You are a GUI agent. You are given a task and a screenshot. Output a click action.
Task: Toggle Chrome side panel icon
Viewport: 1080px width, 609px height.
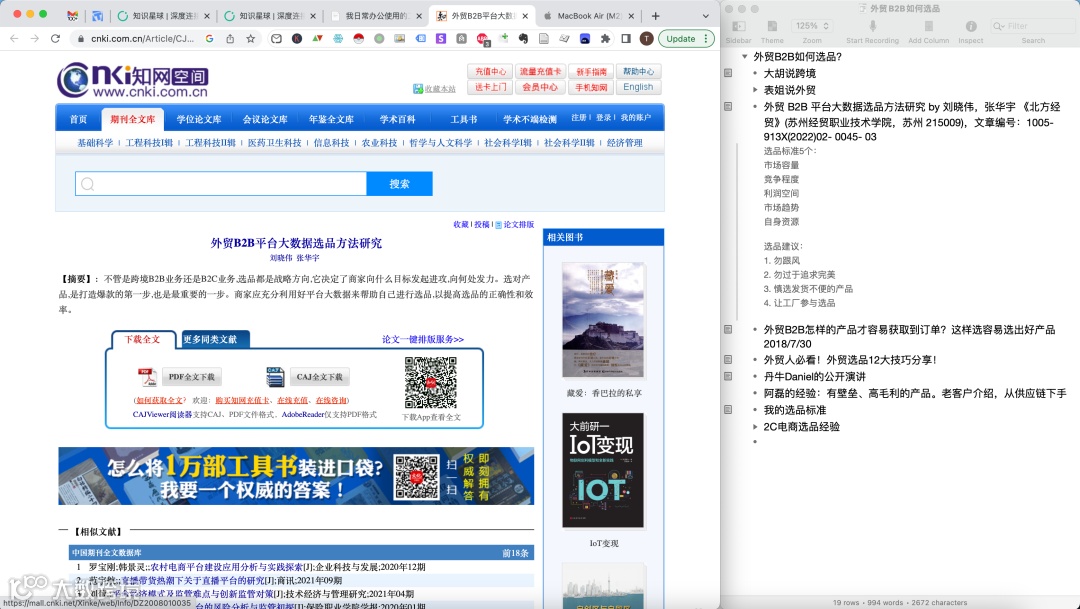[x=625, y=39]
